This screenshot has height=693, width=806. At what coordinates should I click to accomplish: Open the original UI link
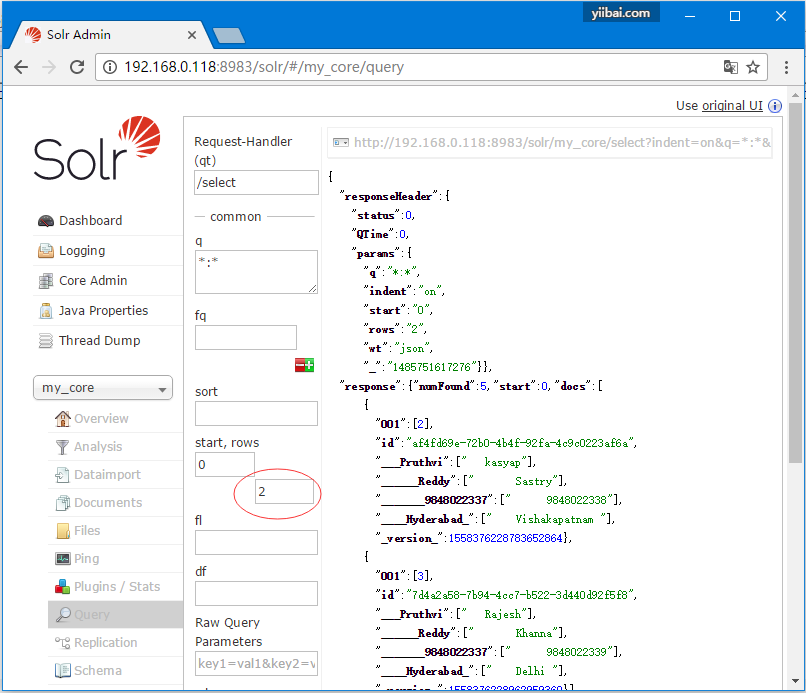732,106
